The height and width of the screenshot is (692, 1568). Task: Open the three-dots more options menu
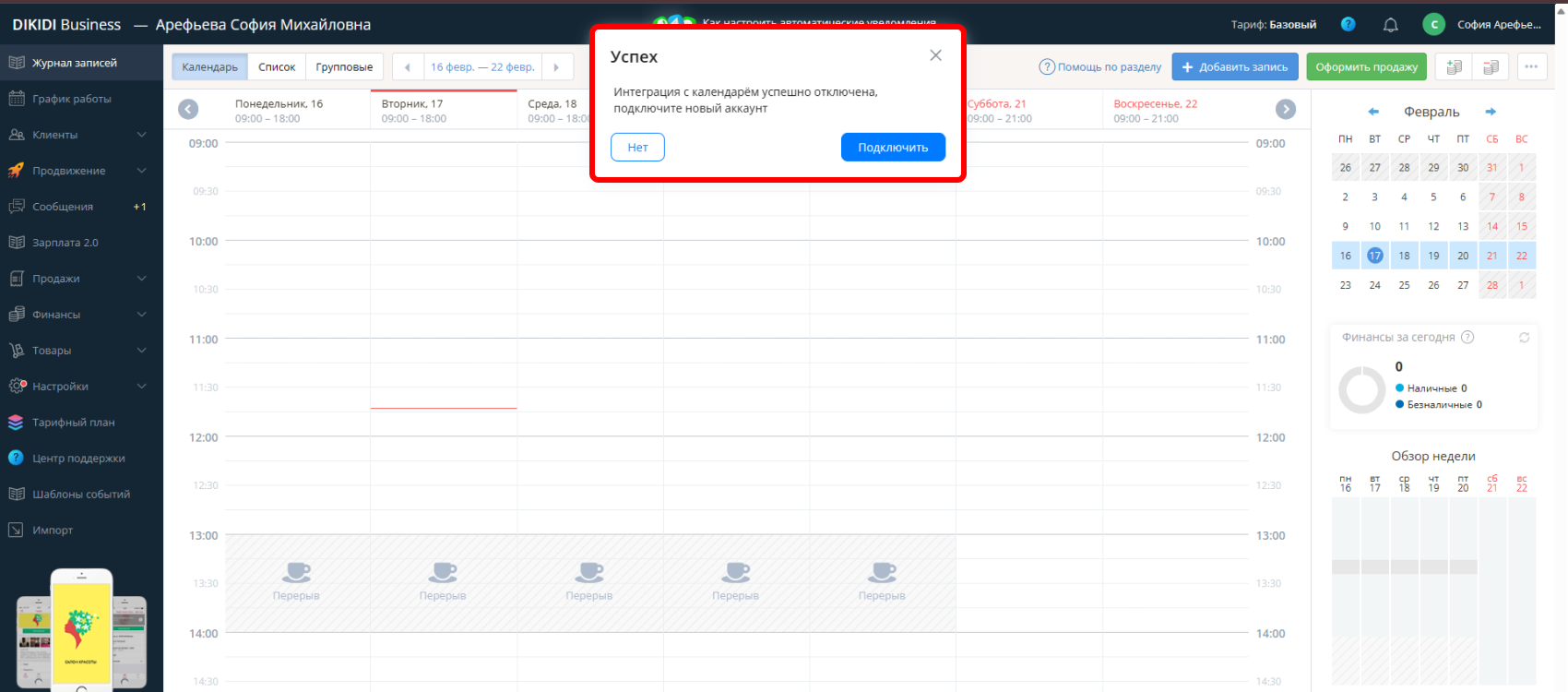(1531, 66)
